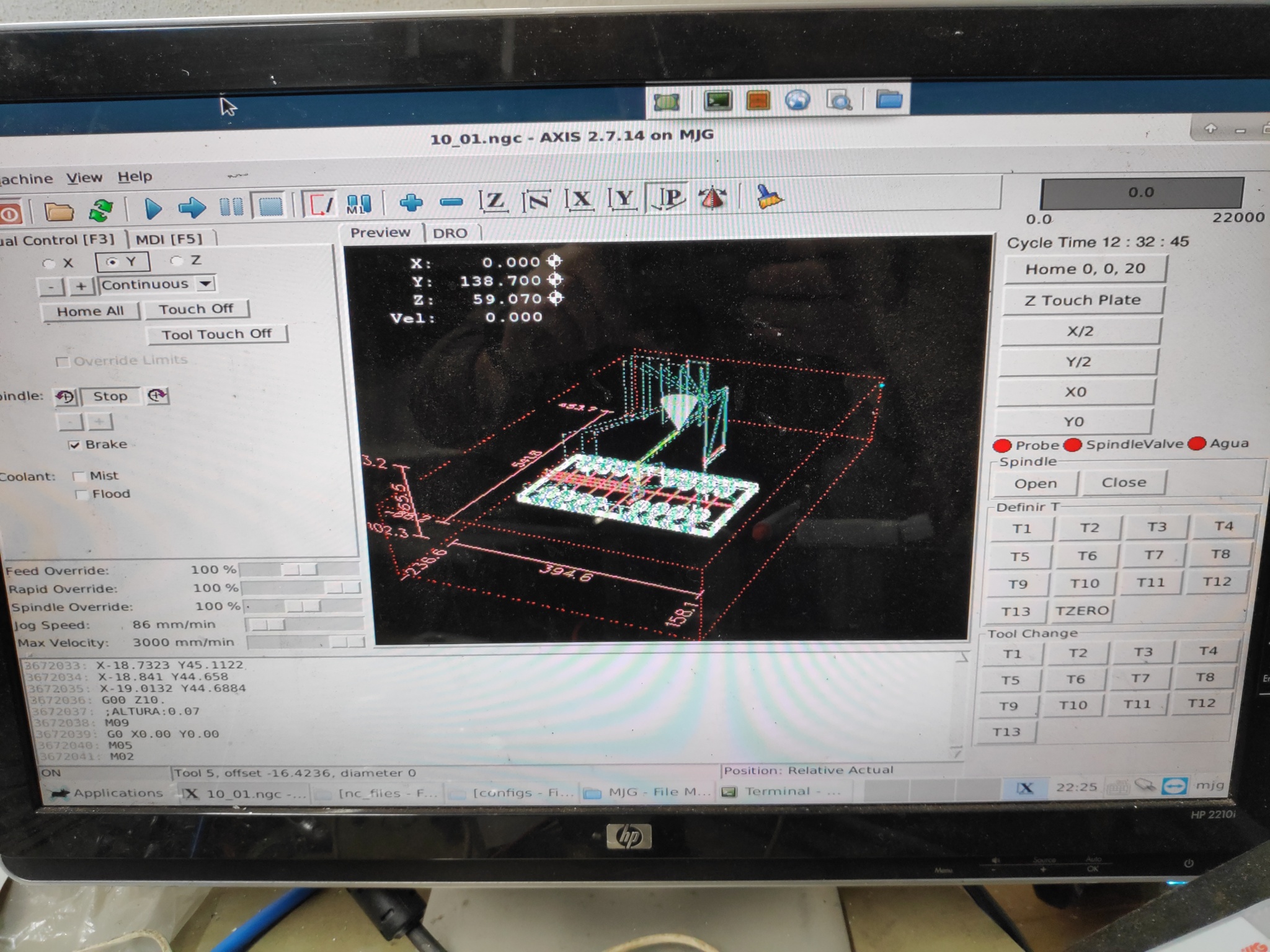Select the X axis radio button

pyautogui.click(x=49, y=263)
